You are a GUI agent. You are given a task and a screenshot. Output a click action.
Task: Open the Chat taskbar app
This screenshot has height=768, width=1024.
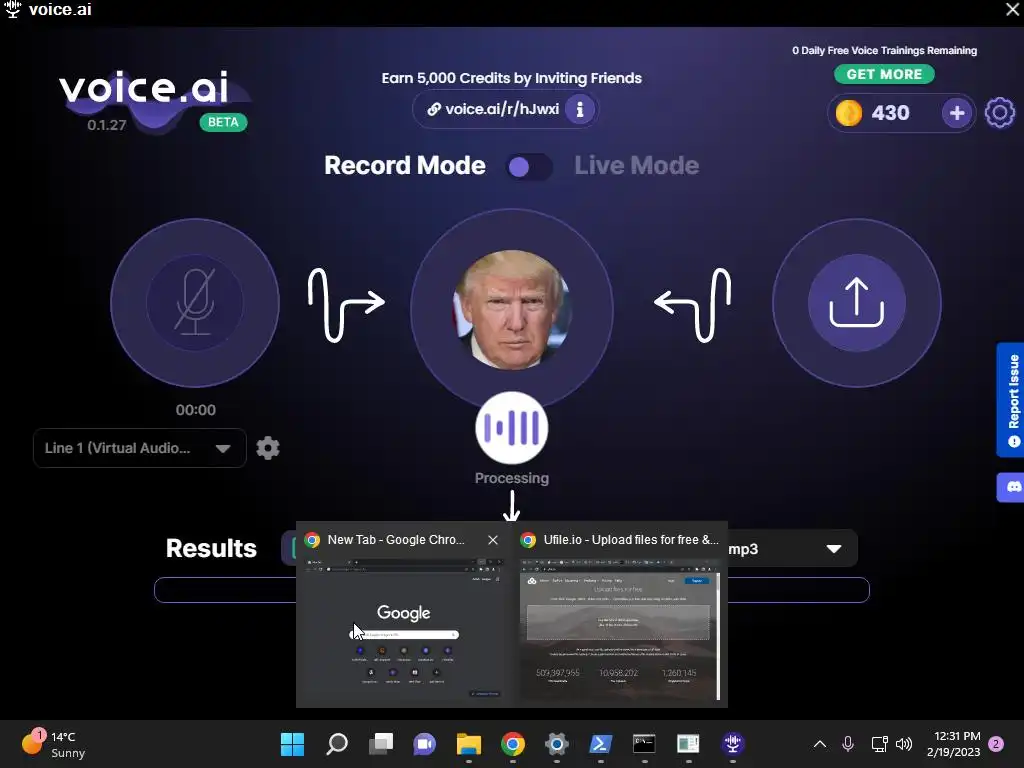[x=424, y=744]
